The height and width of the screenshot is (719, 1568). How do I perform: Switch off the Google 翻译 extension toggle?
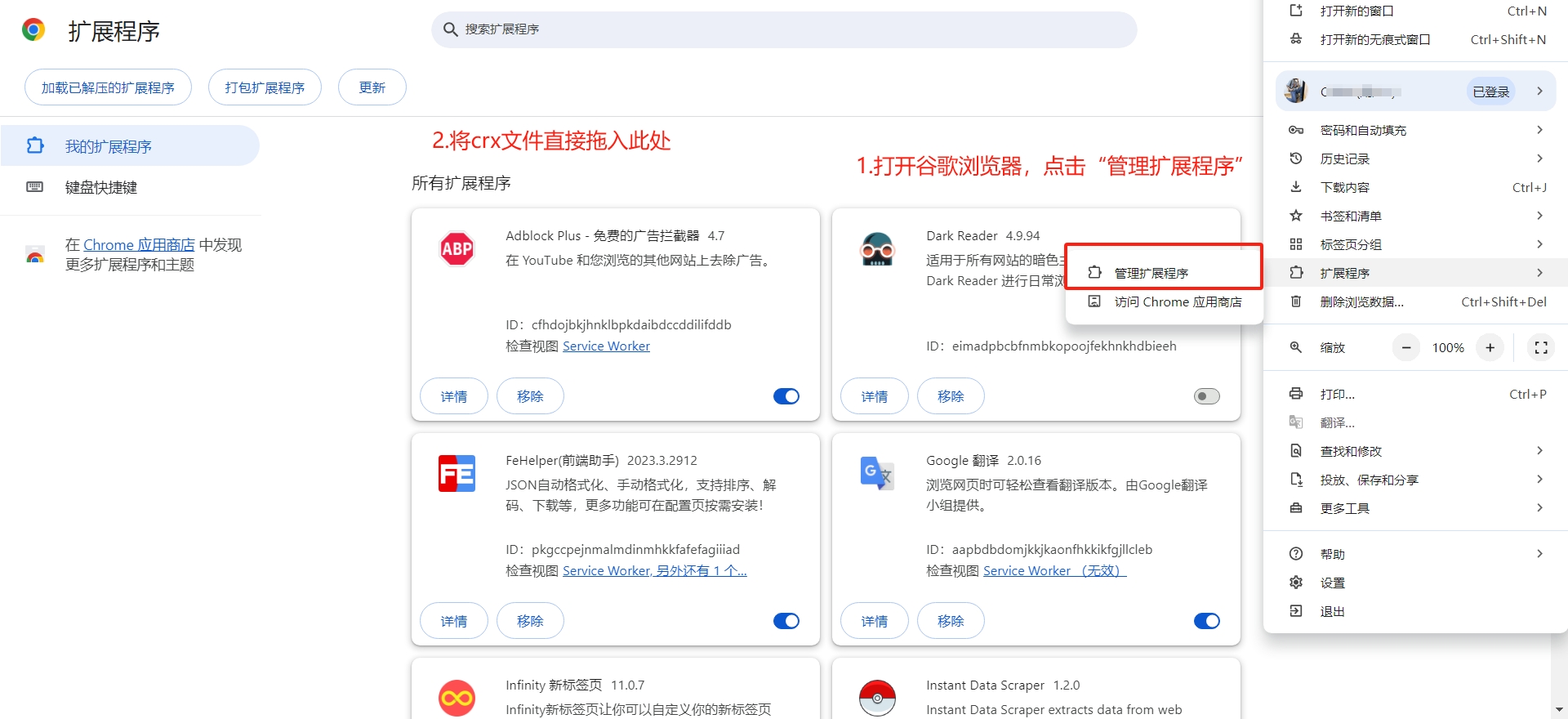(1207, 621)
